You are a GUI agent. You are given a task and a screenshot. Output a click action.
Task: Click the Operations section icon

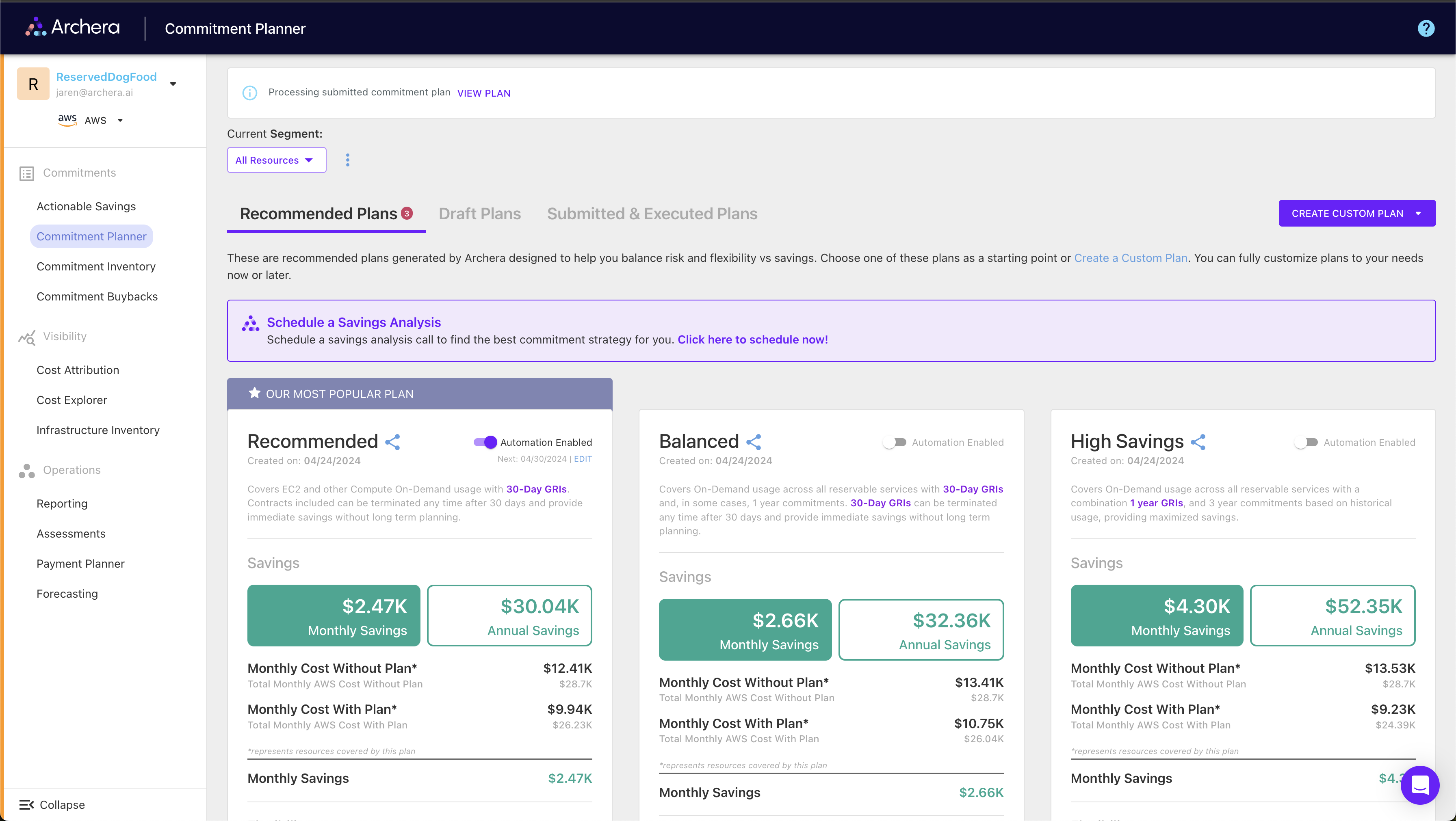pos(26,471)
